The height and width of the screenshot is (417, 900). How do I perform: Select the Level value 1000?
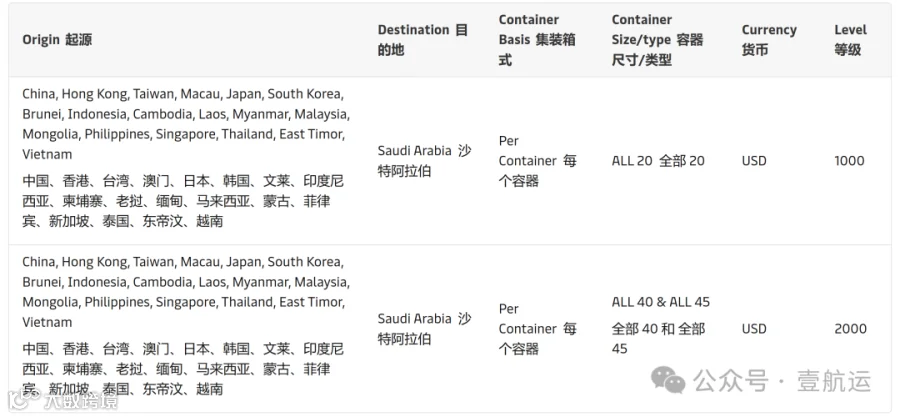[x=849, y=161]
